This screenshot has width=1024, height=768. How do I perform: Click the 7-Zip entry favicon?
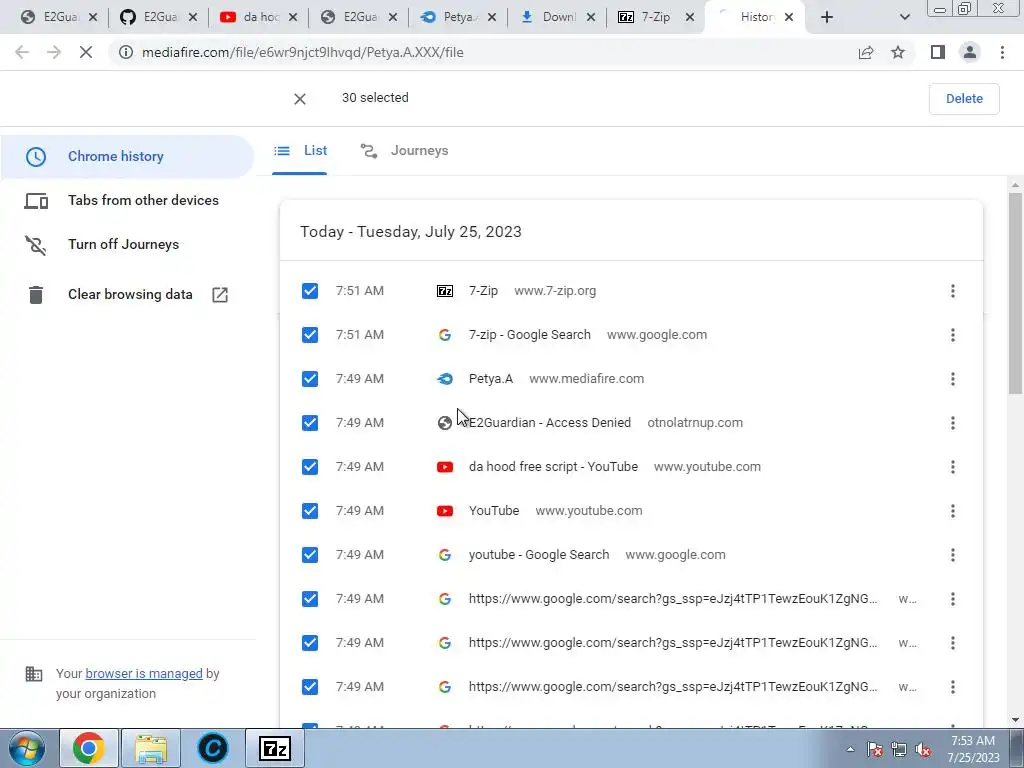(x=445, y=291)
